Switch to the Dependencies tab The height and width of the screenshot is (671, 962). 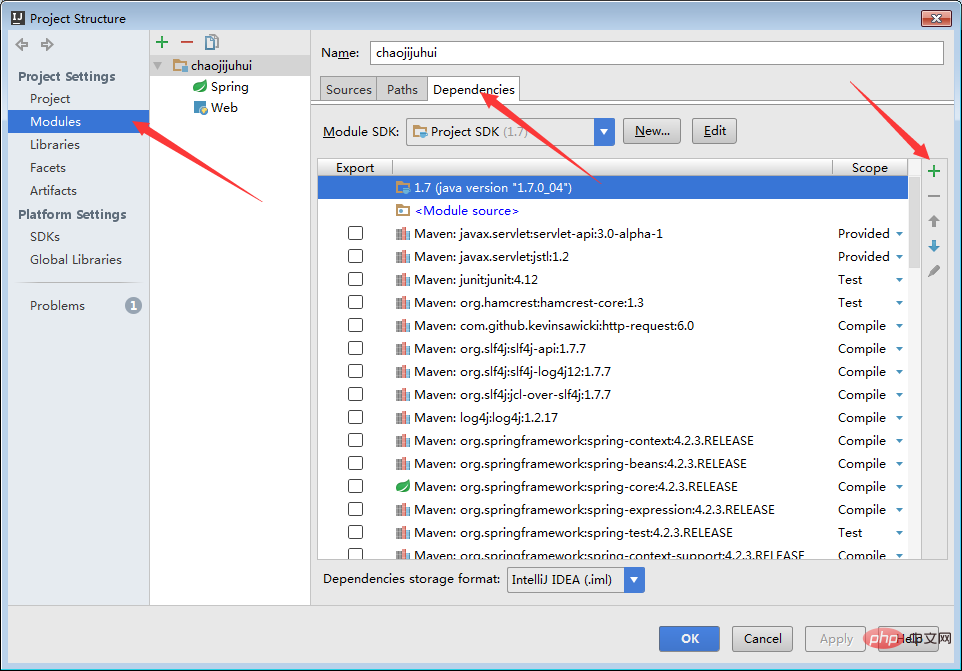[474, 90]
